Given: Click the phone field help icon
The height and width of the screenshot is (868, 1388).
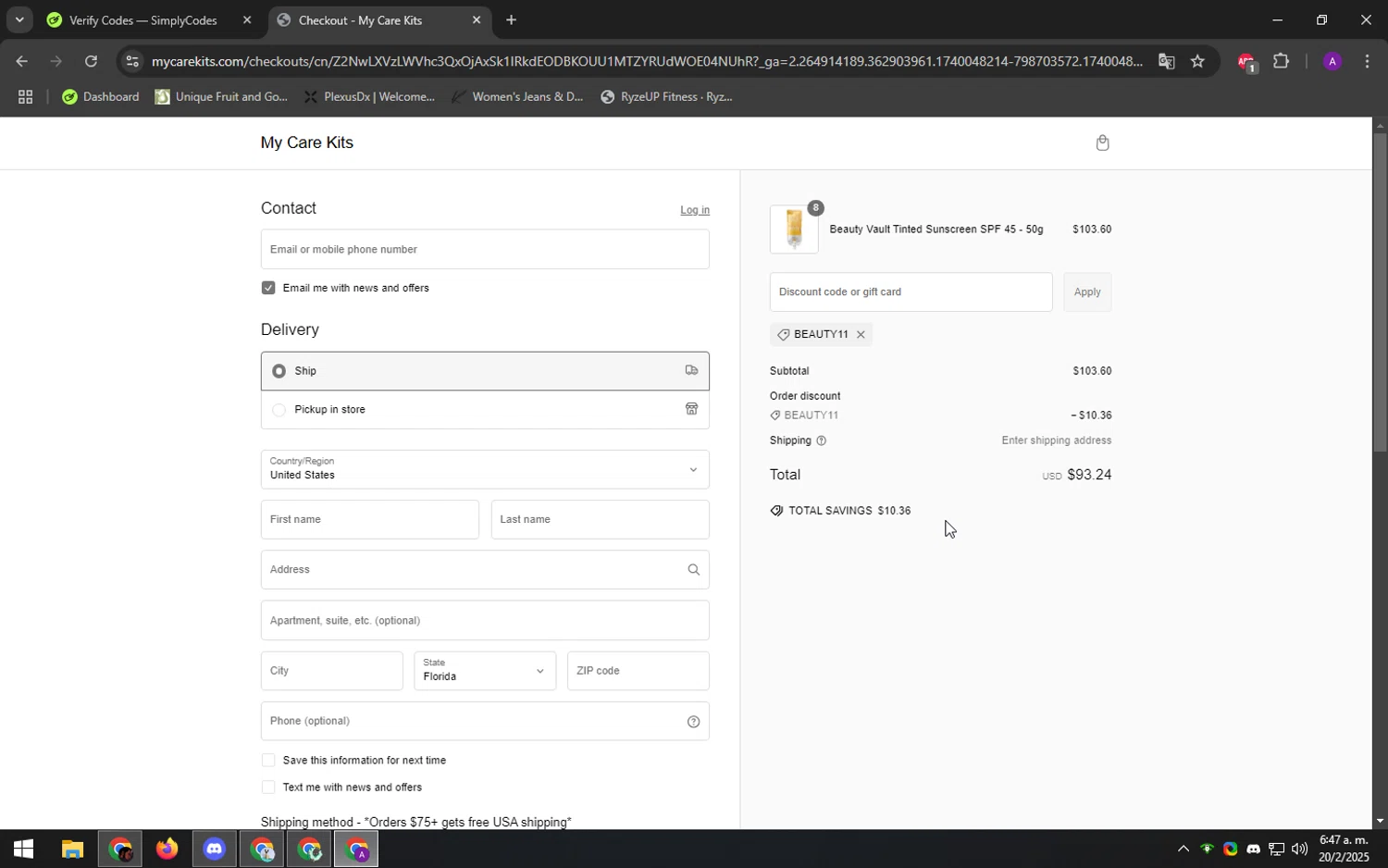Looking at the screenshot, I should click(x=693, y=722).
